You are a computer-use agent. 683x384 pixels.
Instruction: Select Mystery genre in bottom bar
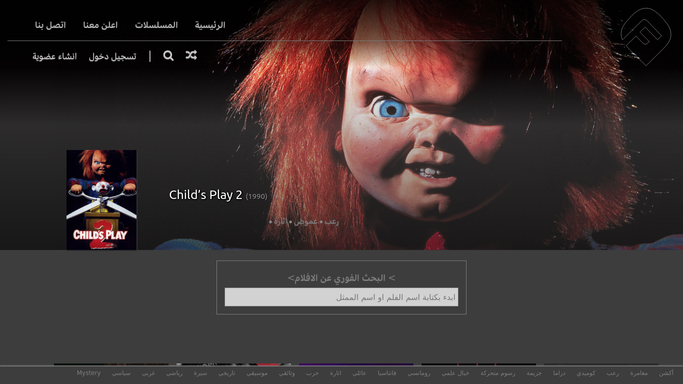[x=89, y=373]
